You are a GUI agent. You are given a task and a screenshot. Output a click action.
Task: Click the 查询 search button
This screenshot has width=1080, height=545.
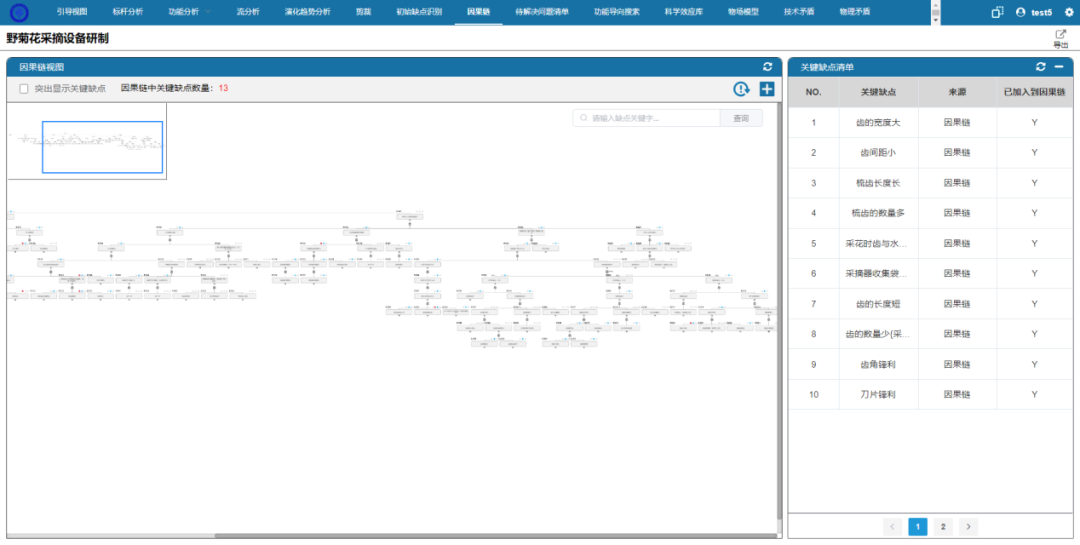(x=740, y=118)
